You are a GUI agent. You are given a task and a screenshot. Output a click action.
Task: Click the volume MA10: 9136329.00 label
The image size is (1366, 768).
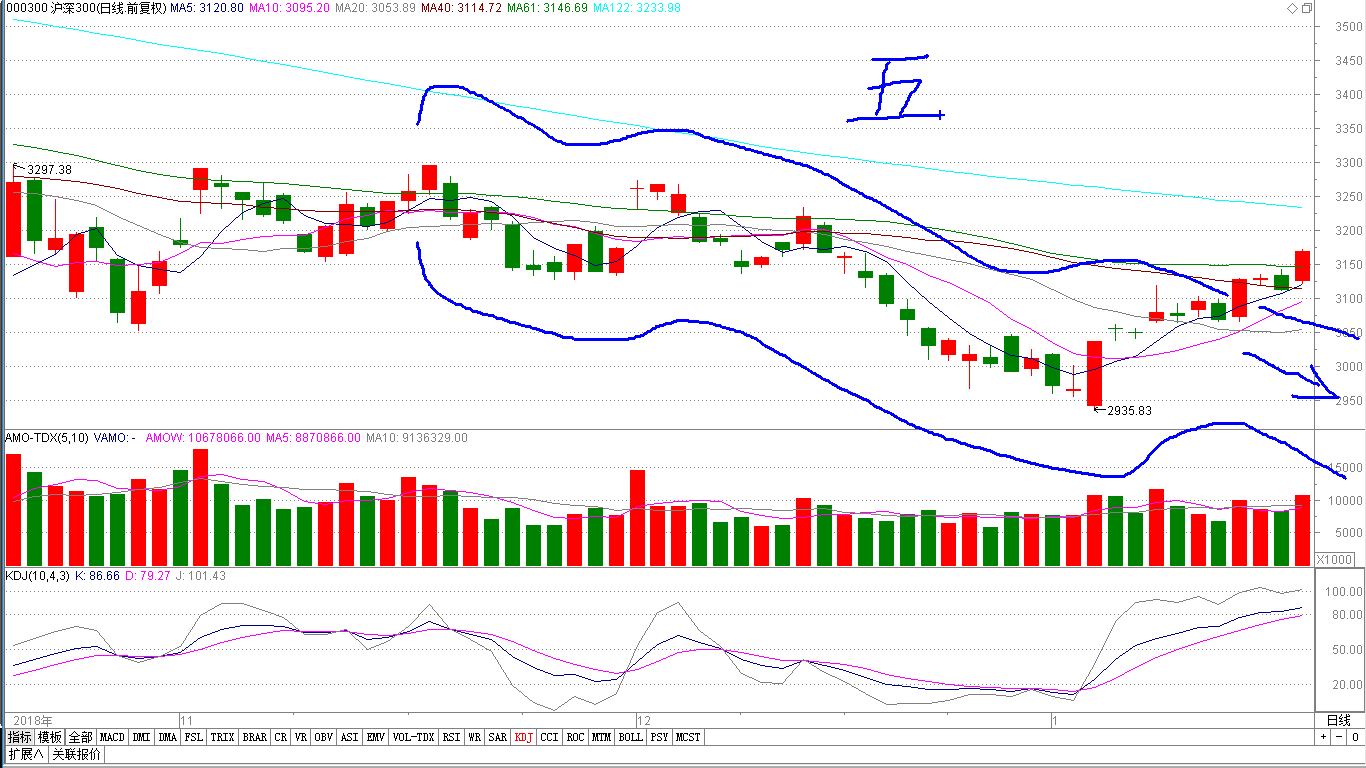pos(417,438)
